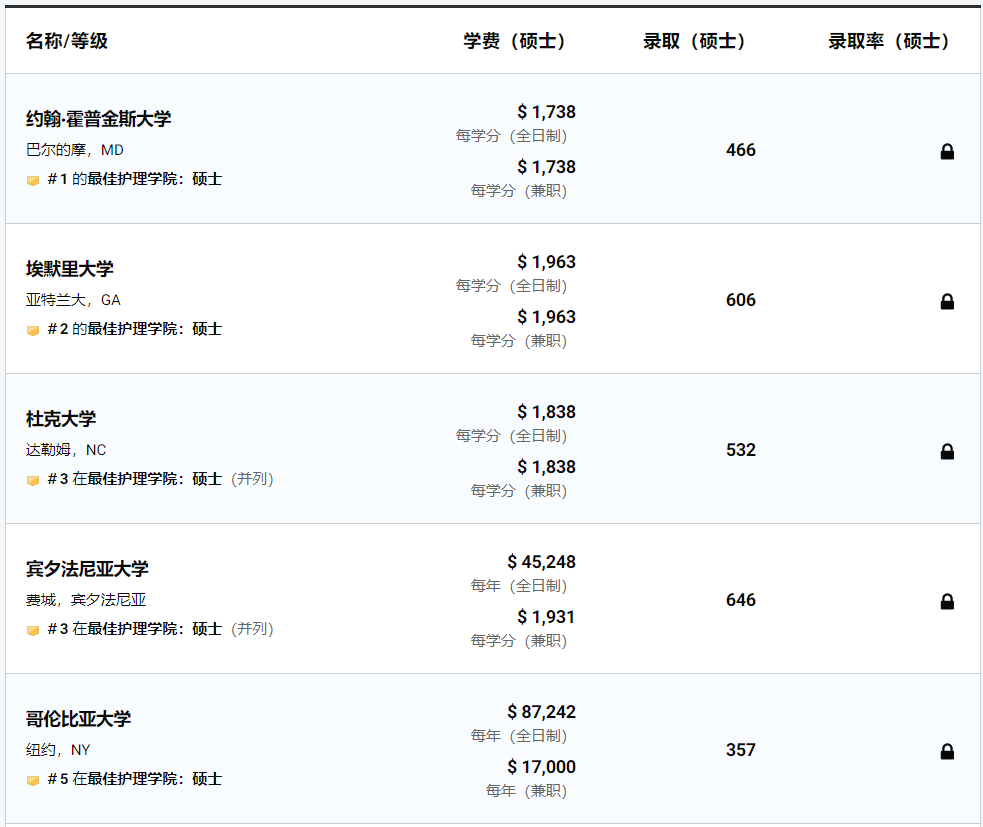The width and height of the screenshot is (983, 827).
Task: Click the #2 ranking badge icon
Action: coord(33,330)
